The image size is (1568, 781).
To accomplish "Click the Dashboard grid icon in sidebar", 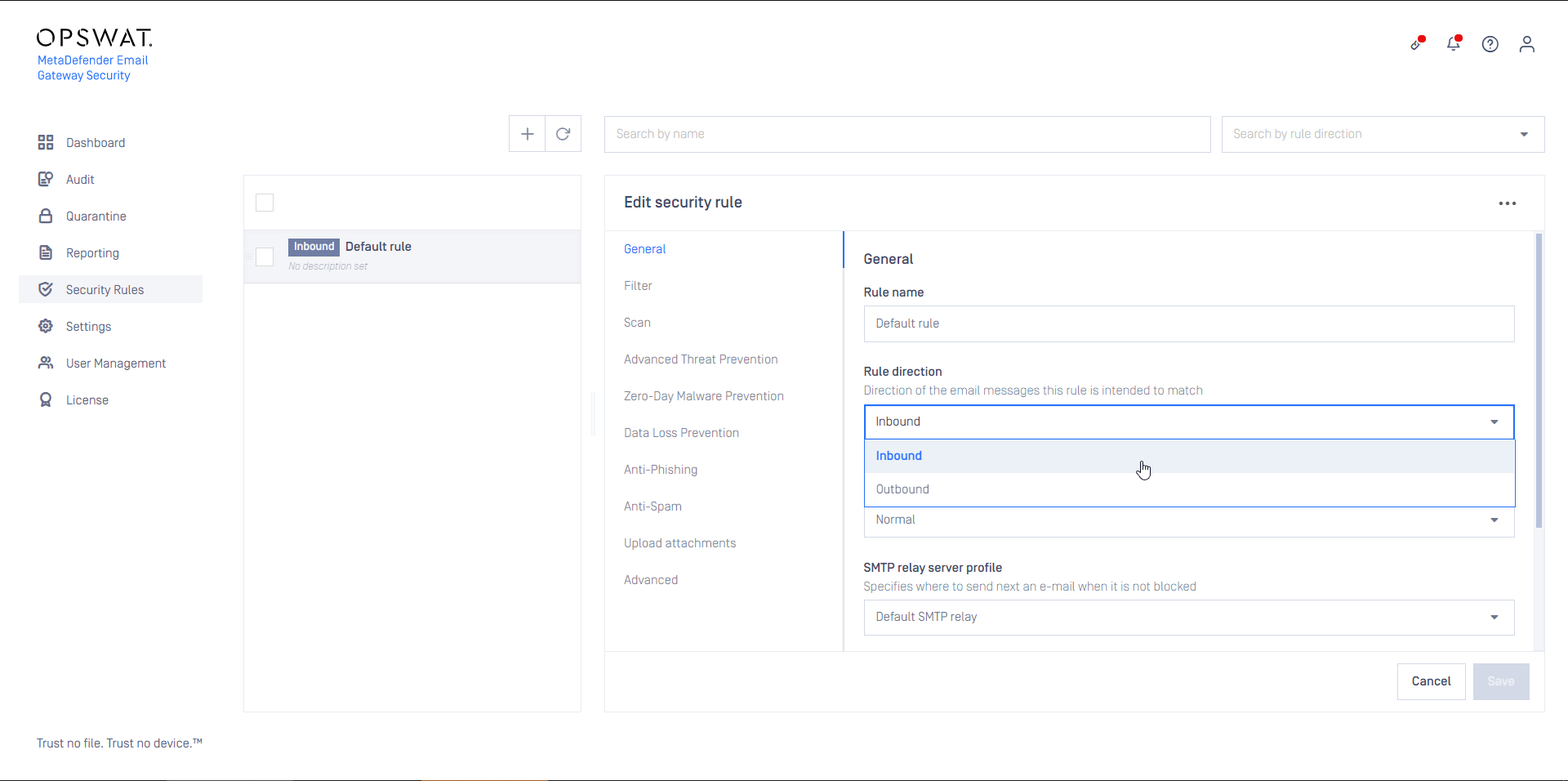I will (46, 143).
